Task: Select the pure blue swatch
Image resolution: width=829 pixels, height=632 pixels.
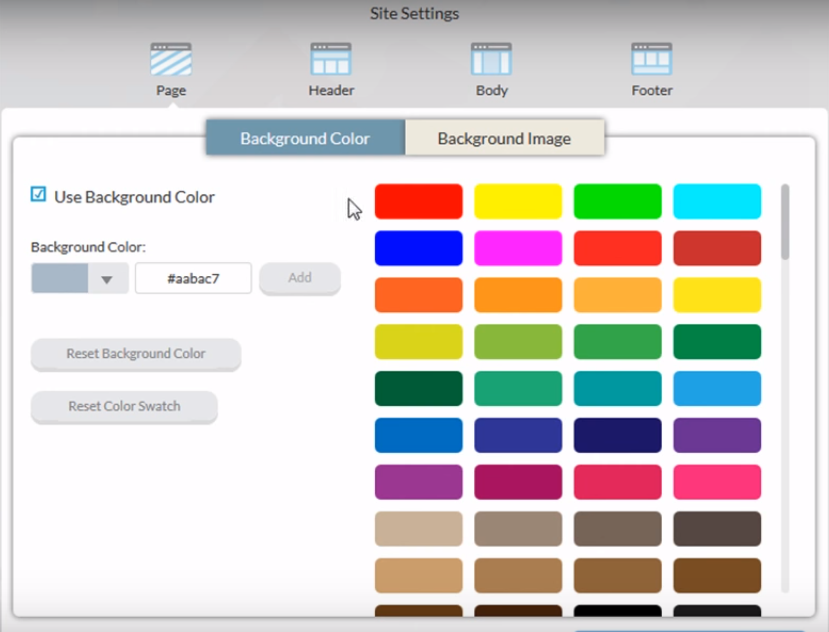Action: point(418,248)
